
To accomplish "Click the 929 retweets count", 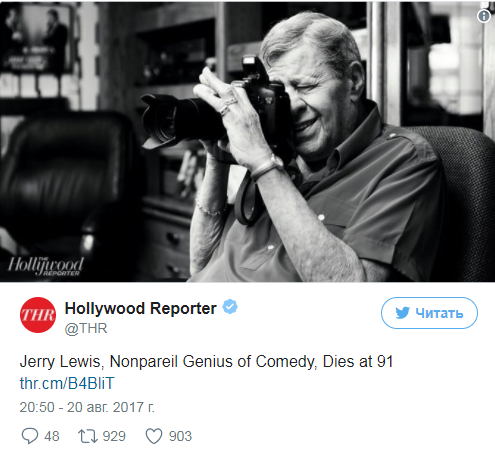I will click(114, 436).
